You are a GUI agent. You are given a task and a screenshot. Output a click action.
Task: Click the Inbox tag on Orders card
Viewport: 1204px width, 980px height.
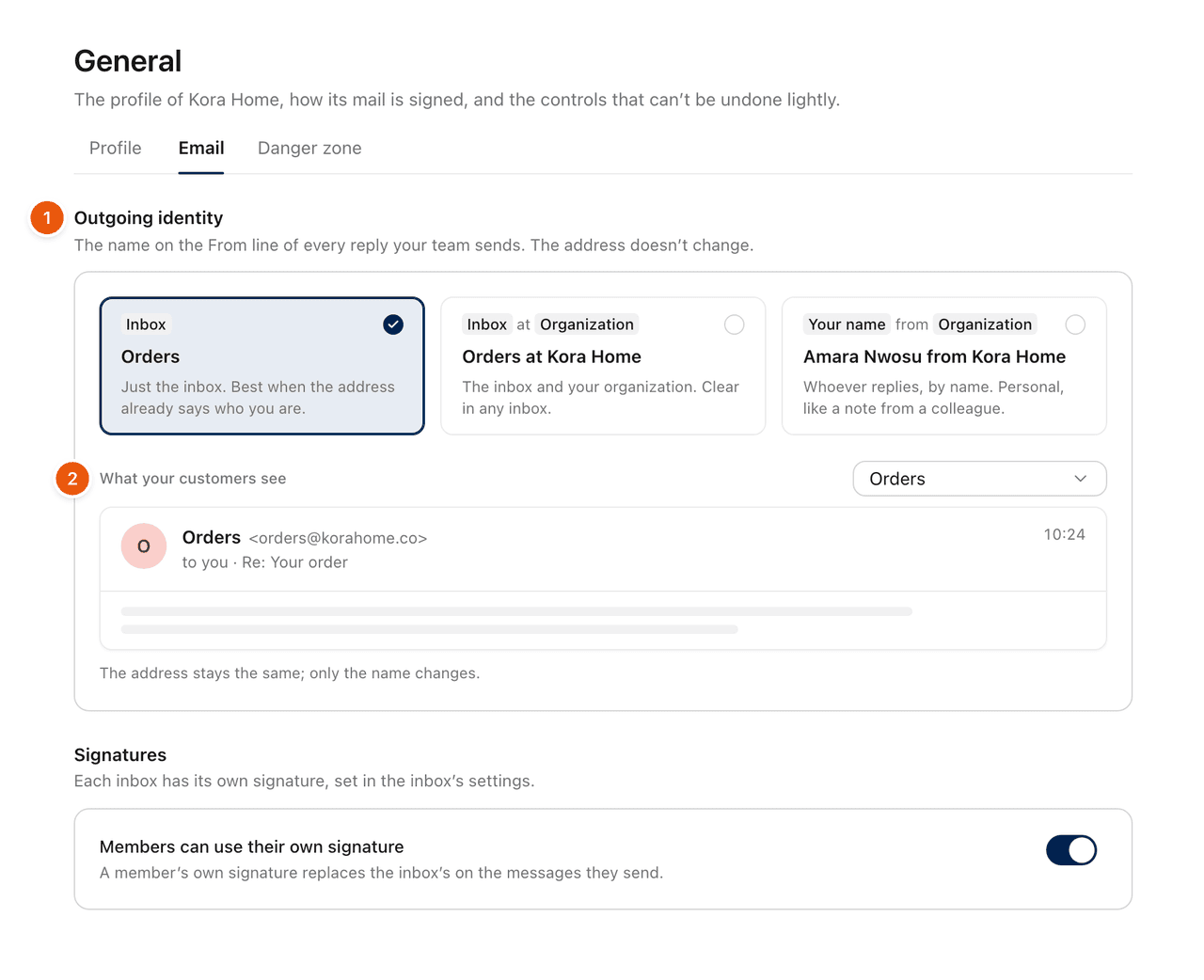(146, 324)
